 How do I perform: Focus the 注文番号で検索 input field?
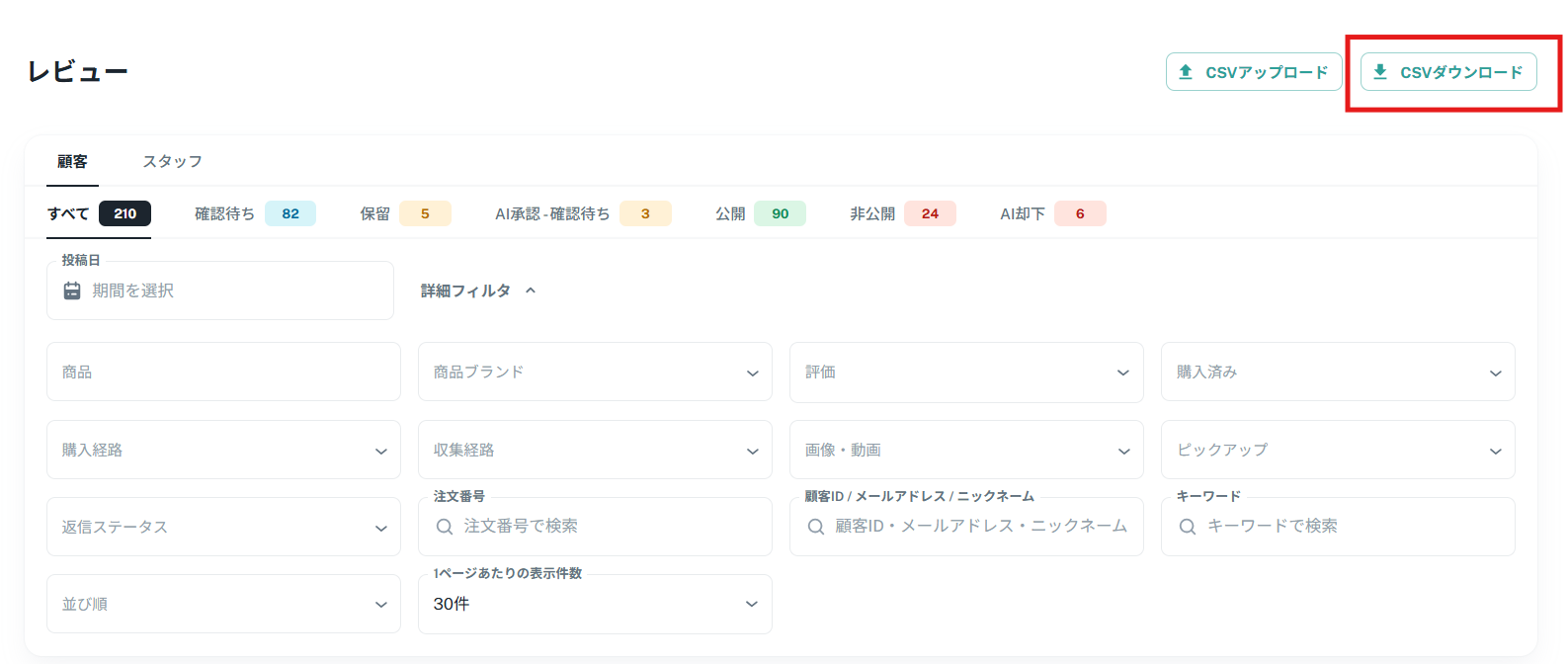pyautogui.click(x=595, y=527)
